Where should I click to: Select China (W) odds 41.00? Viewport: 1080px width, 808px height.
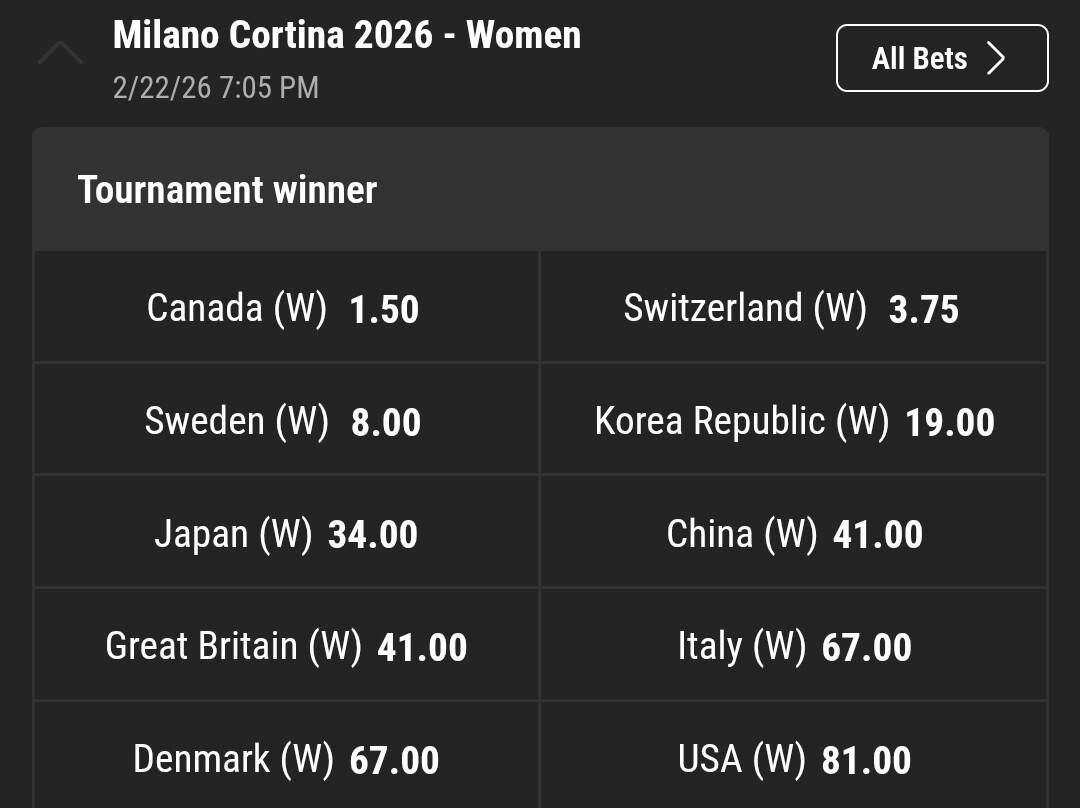pyautogui.click(x=792, y=533)
